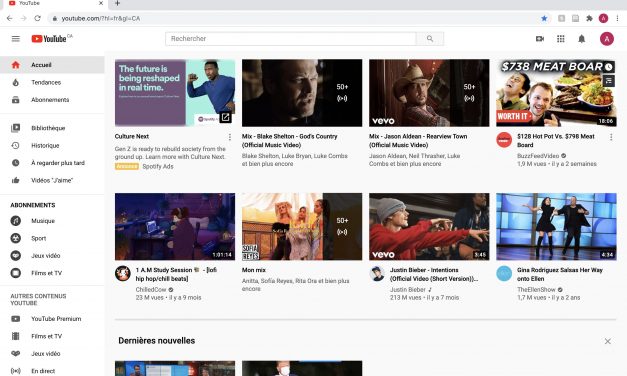Click Add to queue on Meat Board thumbnail
Image resolution: width=627 pixels, height=376 pixels.
tap(609, 81)
